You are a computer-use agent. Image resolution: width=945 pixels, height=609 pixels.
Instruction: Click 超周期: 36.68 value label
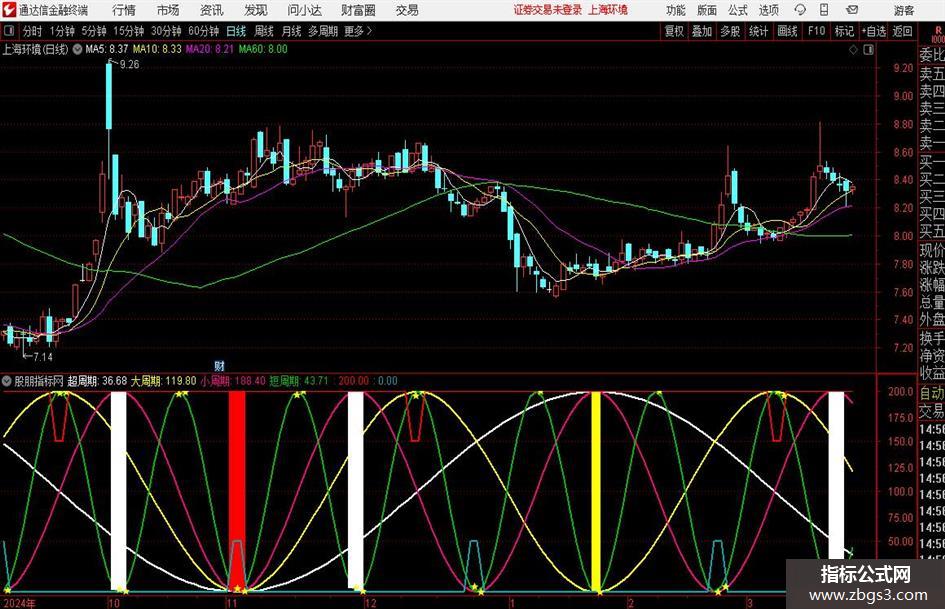(97, 381)
